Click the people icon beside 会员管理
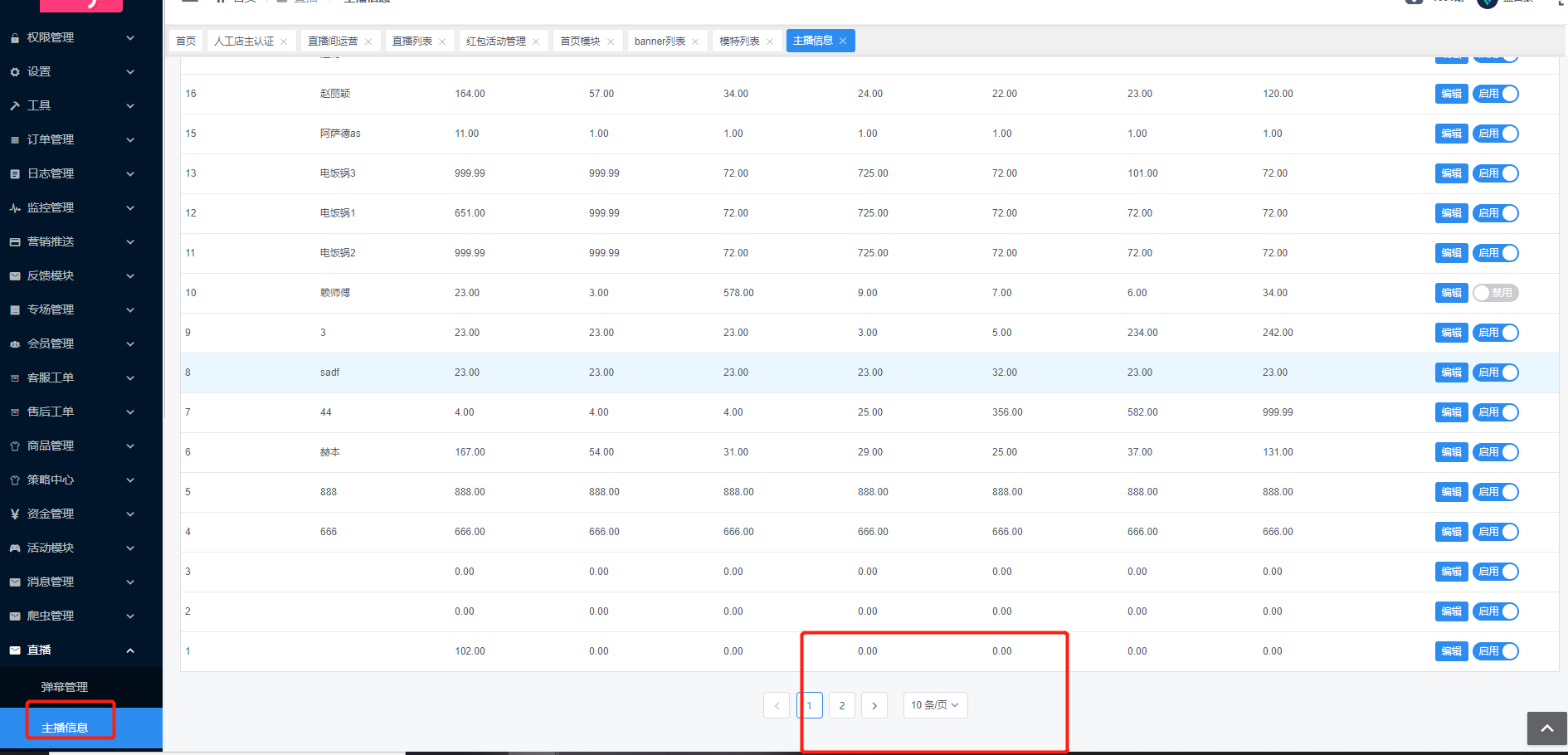This screenshot has width=1568, height=755. (15, 344)
